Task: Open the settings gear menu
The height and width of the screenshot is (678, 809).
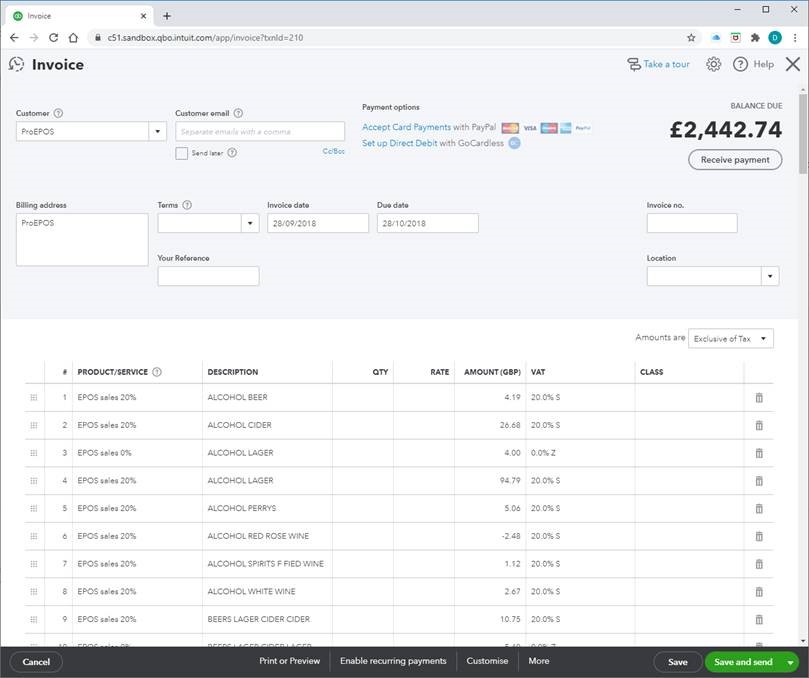Action: pyautogui.click(x=713, y=64)
